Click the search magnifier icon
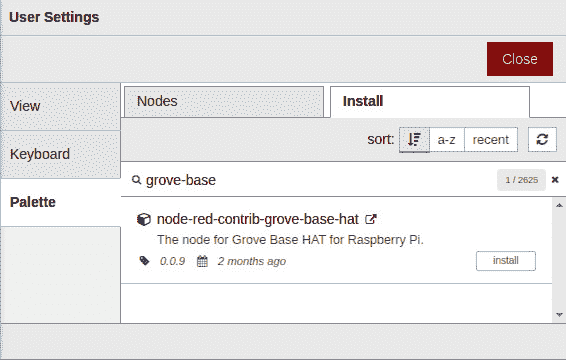Image resolution: width=566 pixels, height=360 pixels. 136,179
